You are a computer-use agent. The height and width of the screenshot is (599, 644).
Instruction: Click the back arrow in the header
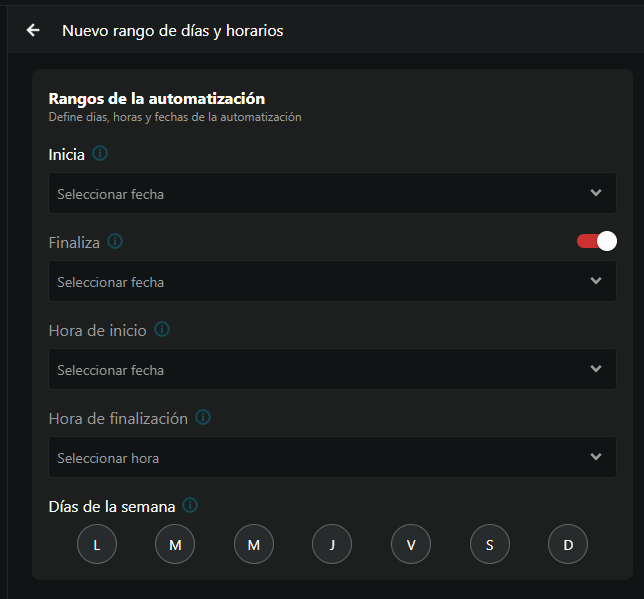click(33, 30)
